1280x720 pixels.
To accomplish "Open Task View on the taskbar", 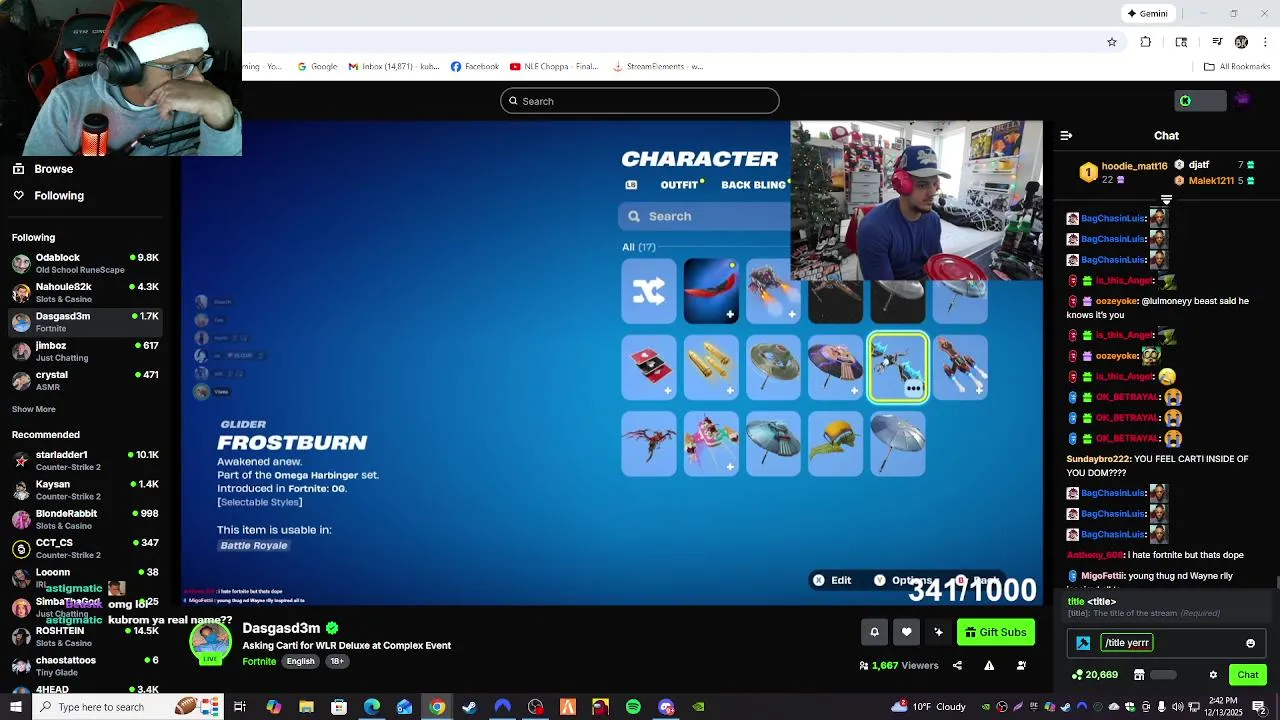I will coord(240,707).
